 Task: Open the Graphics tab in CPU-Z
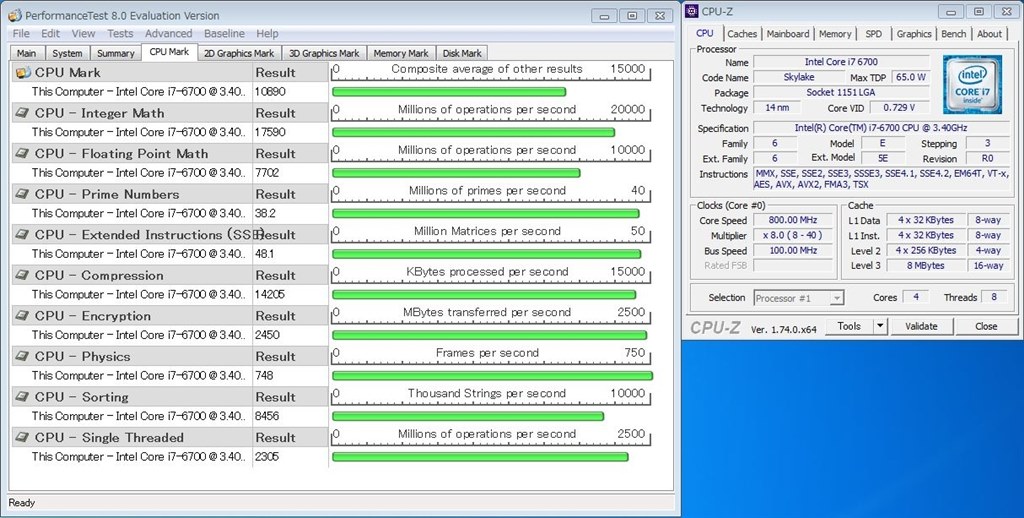(x=914, y=34)
